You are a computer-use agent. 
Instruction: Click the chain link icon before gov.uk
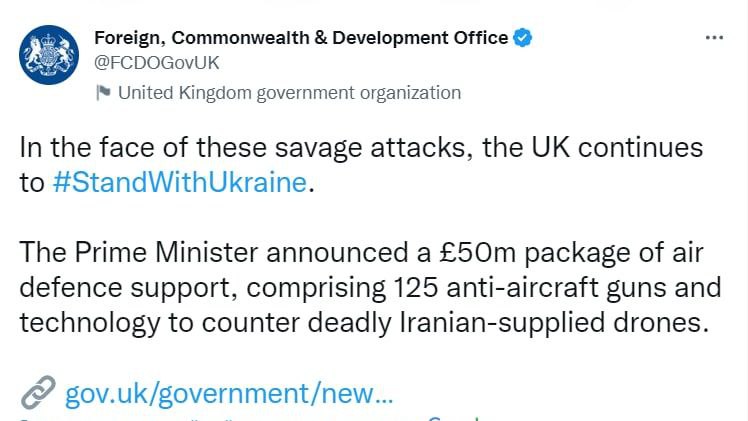pos(37,393)
